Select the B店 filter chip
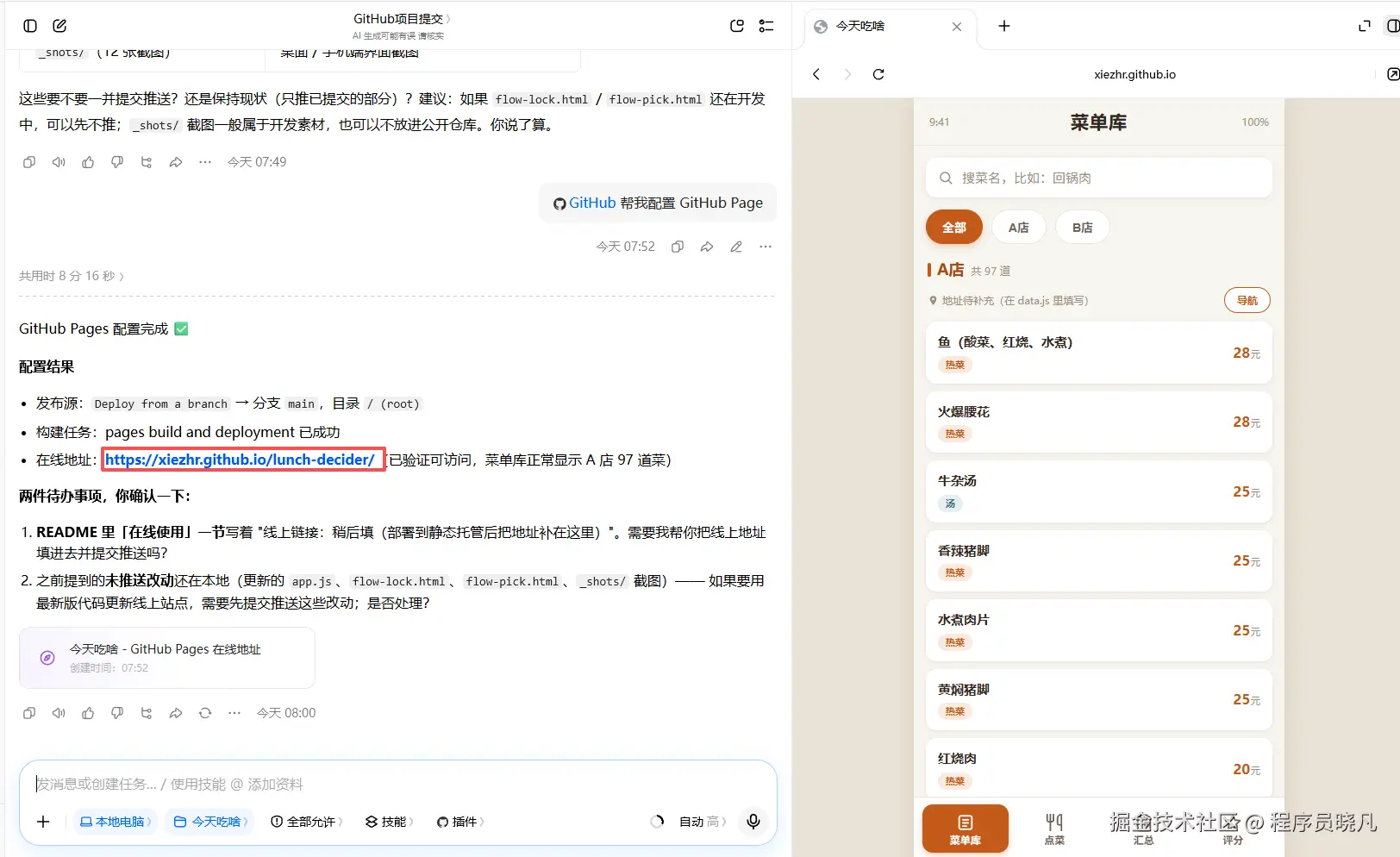 pos(1083,228)
